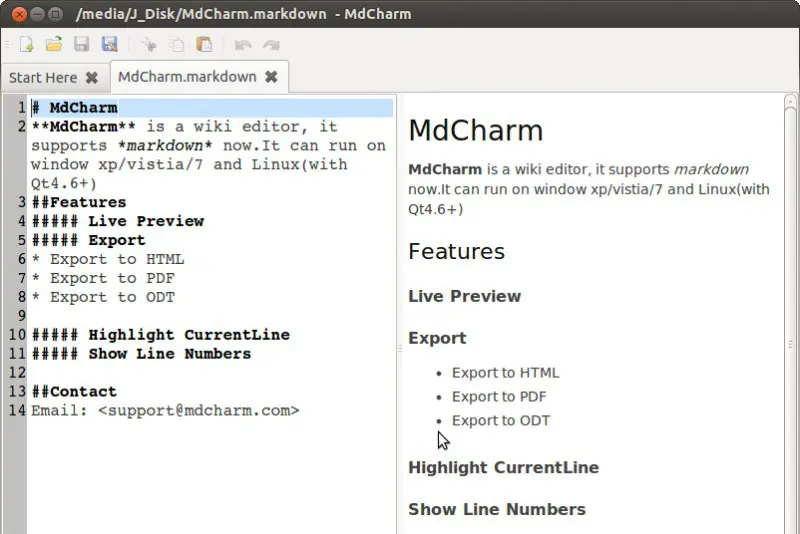This screenshot has width=800, height=534.
Task: Click '##### Highlight CurrentLine' editor line
Action: pos(160,335)
